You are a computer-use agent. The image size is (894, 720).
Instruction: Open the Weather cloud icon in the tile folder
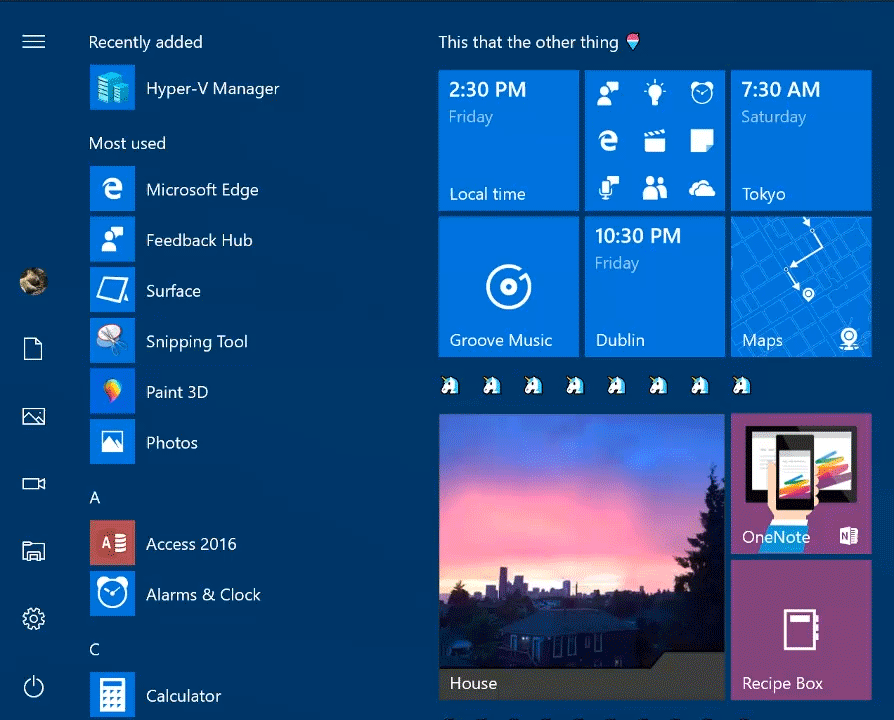(x=702, y=188)
